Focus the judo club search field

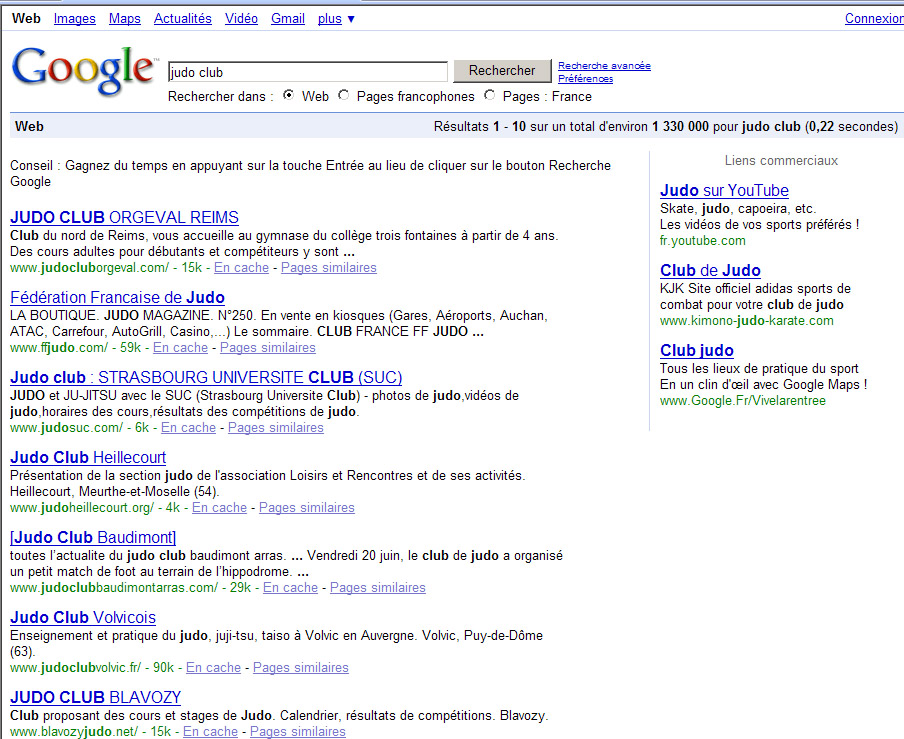pos(308,72)
